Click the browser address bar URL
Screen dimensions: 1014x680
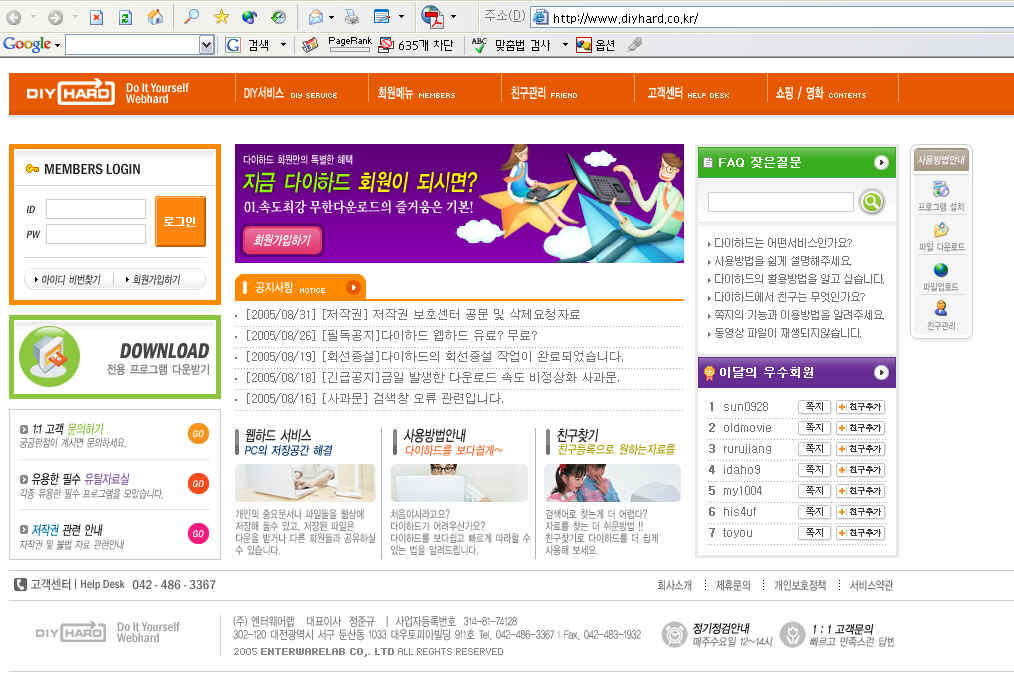[x=625, y=18]
